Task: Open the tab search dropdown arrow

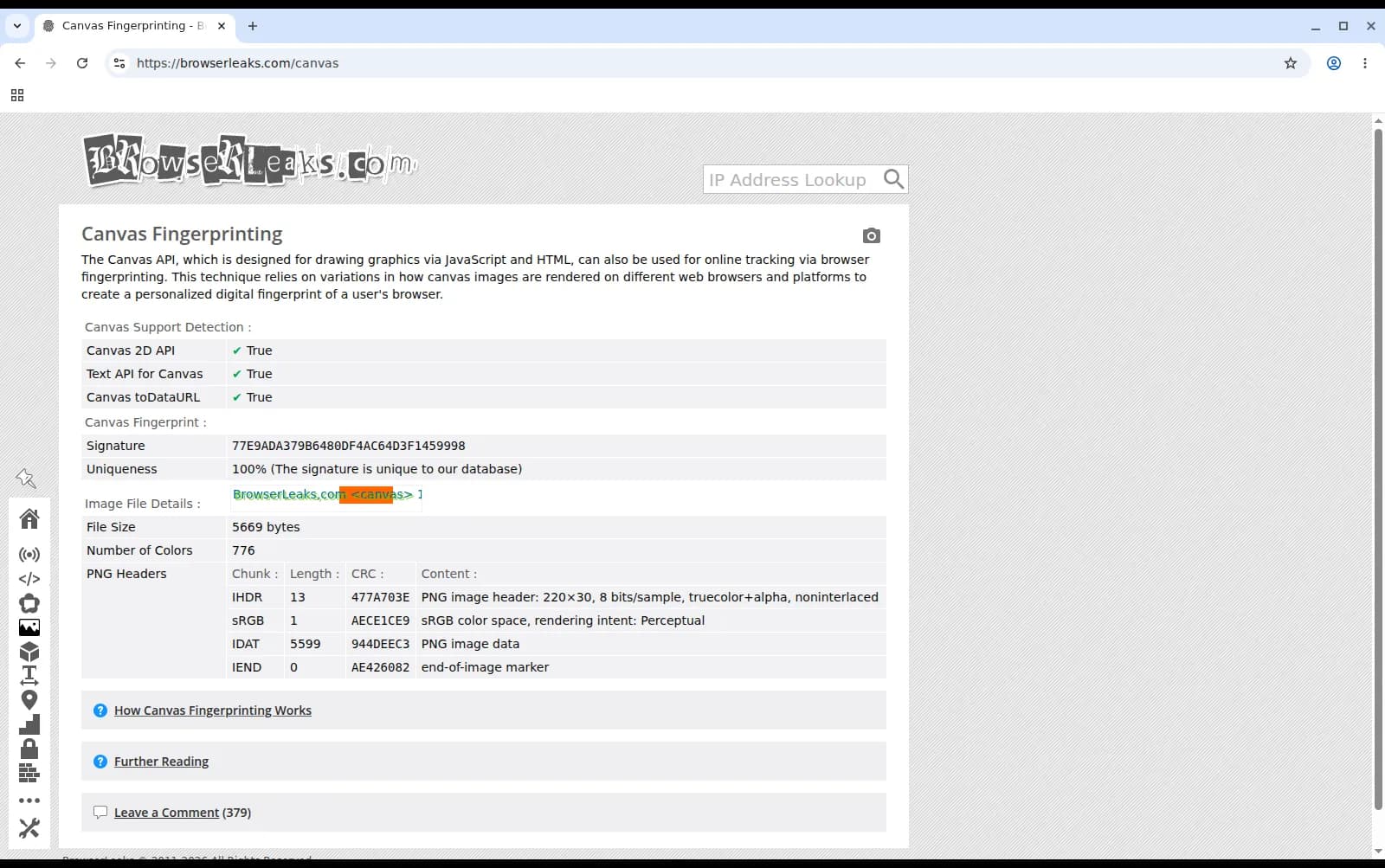Action: pyautogui.click(x=17, y=26)
